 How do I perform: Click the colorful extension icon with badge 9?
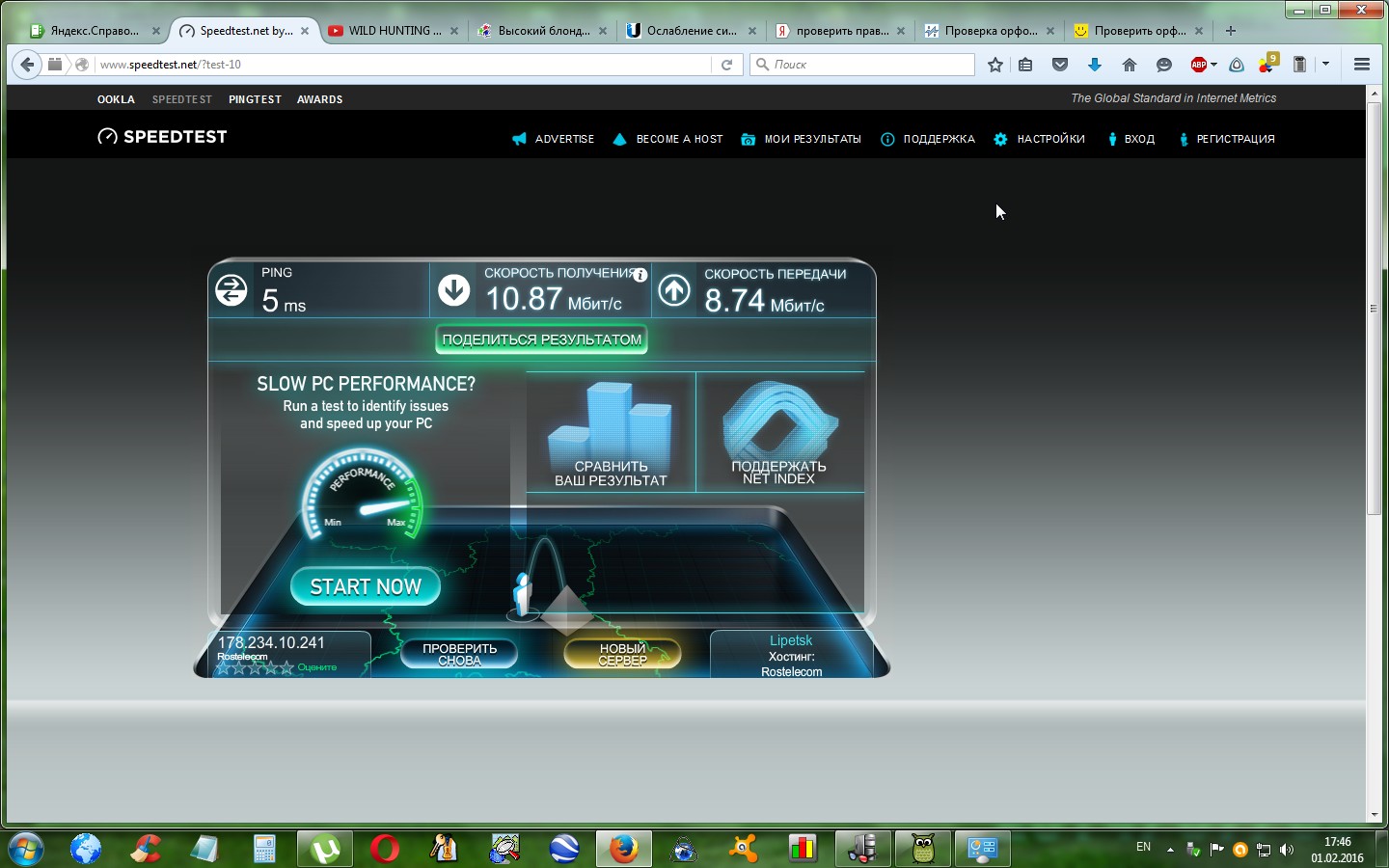(x=1268, y=65)
